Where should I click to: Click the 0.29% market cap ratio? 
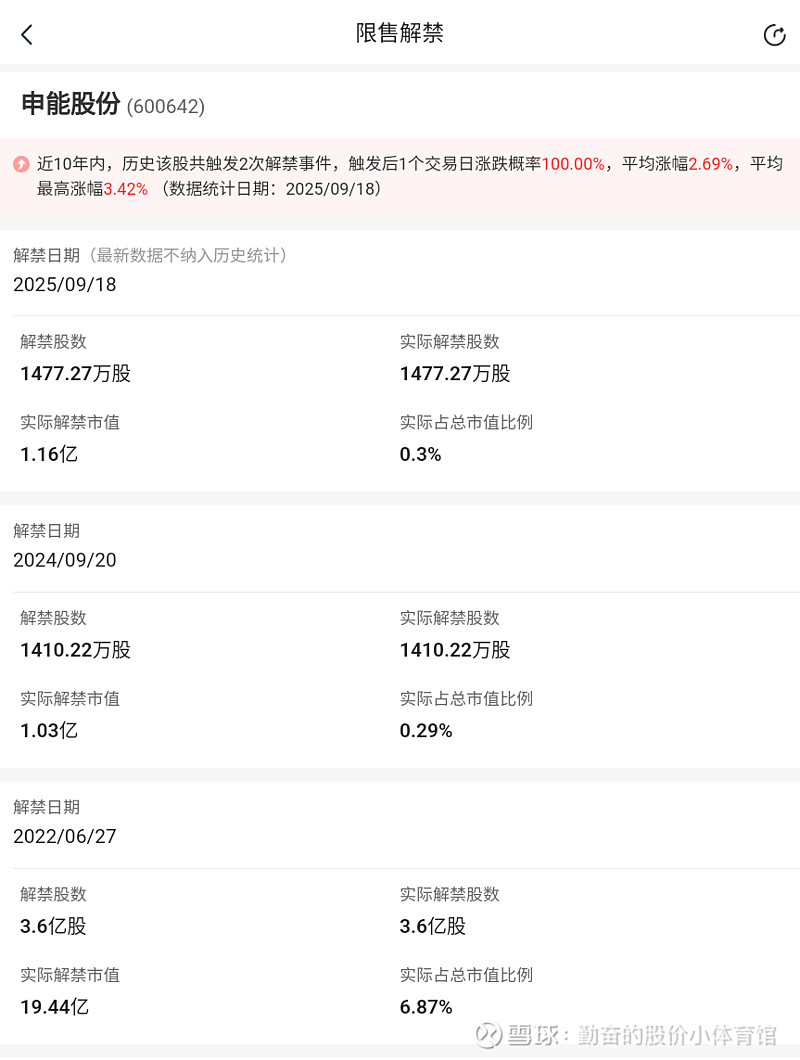426,730
